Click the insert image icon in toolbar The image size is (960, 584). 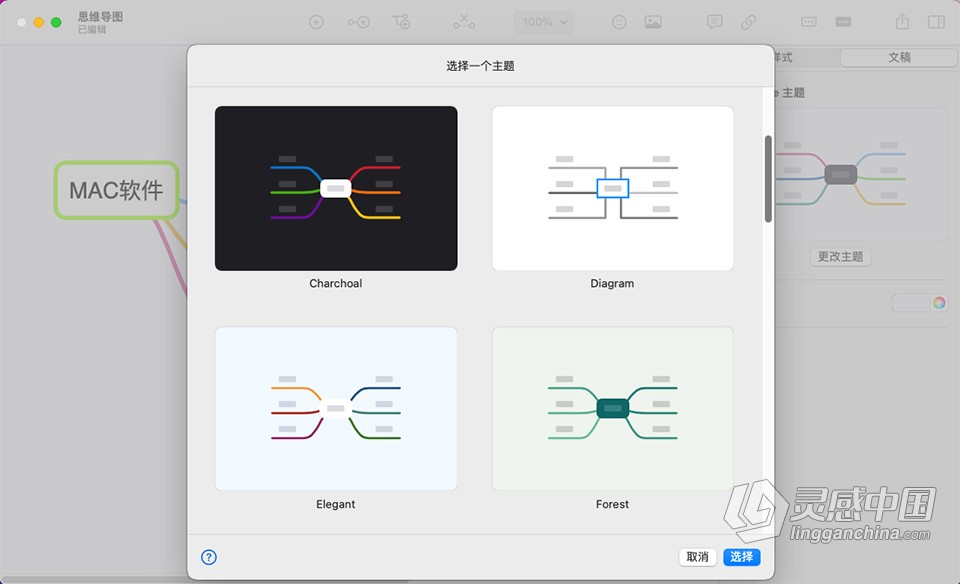(x=654, y=21)
